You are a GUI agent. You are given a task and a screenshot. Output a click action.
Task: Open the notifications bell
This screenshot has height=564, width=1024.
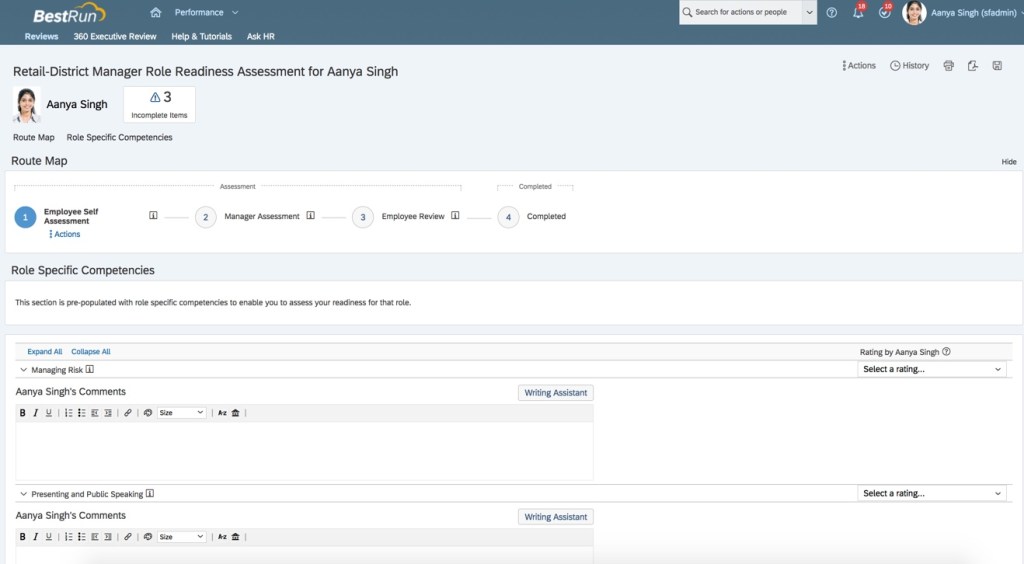(858, 13)
